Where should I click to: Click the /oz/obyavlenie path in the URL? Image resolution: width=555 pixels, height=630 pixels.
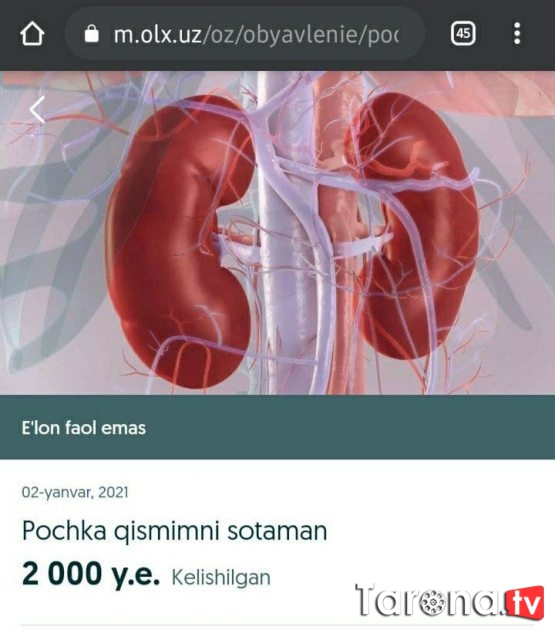279,34
